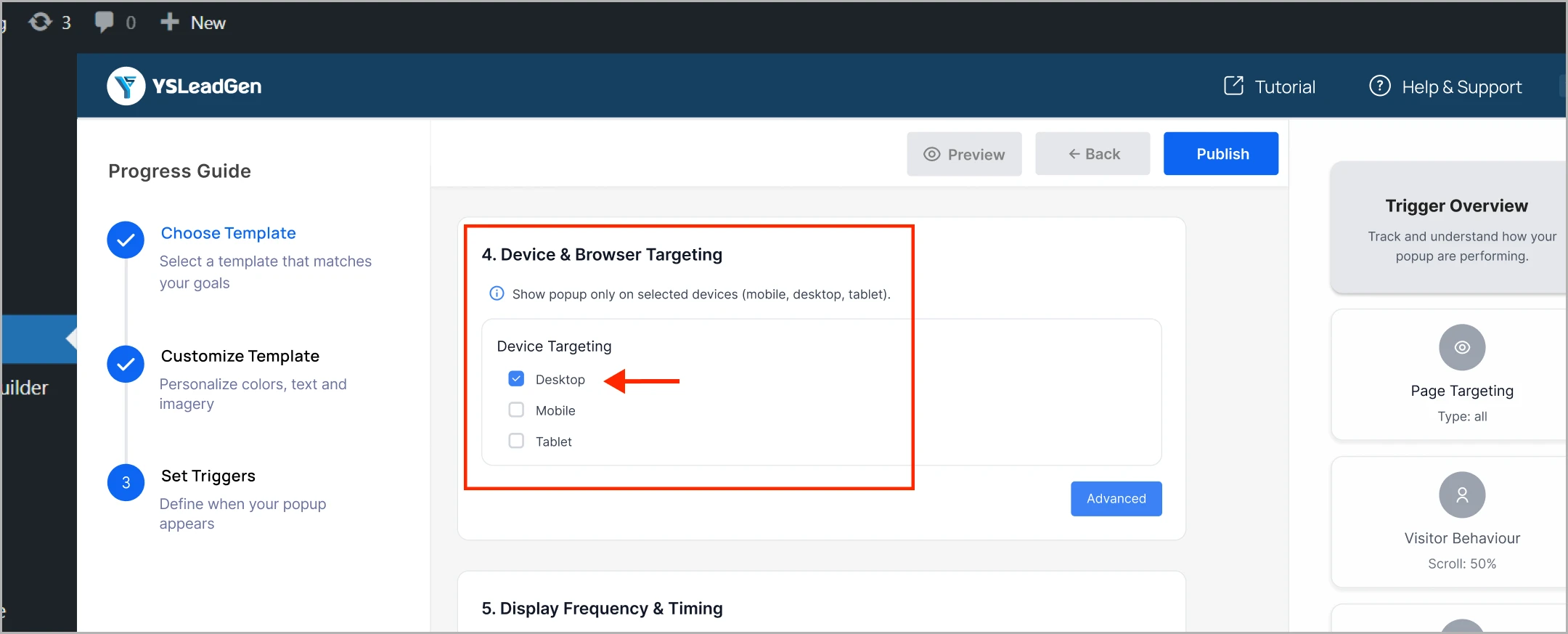
Task: Click the Publish button
Action: click(1221, 153)
